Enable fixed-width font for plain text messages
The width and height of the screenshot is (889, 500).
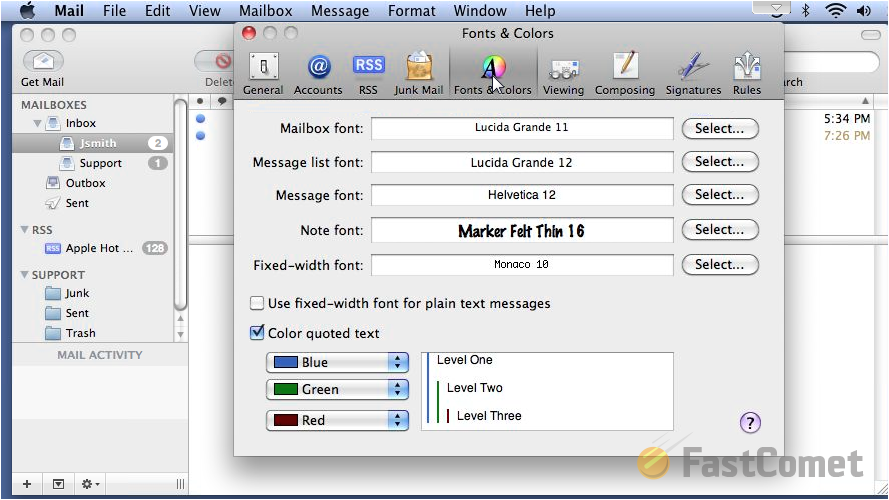point(258,303)
